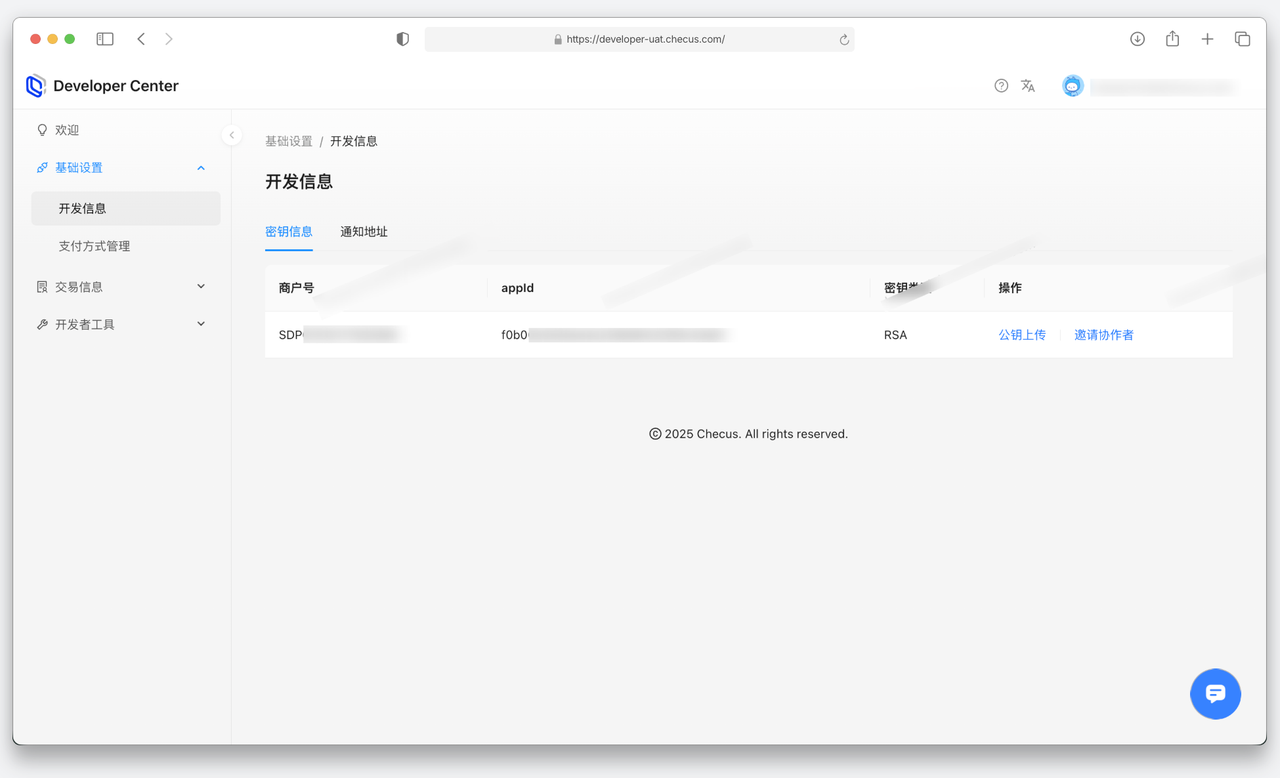This screenshot has height=778, width=1280.
Task: Collapse the left sidebar with arrow handle
Action: click(232, 135)
